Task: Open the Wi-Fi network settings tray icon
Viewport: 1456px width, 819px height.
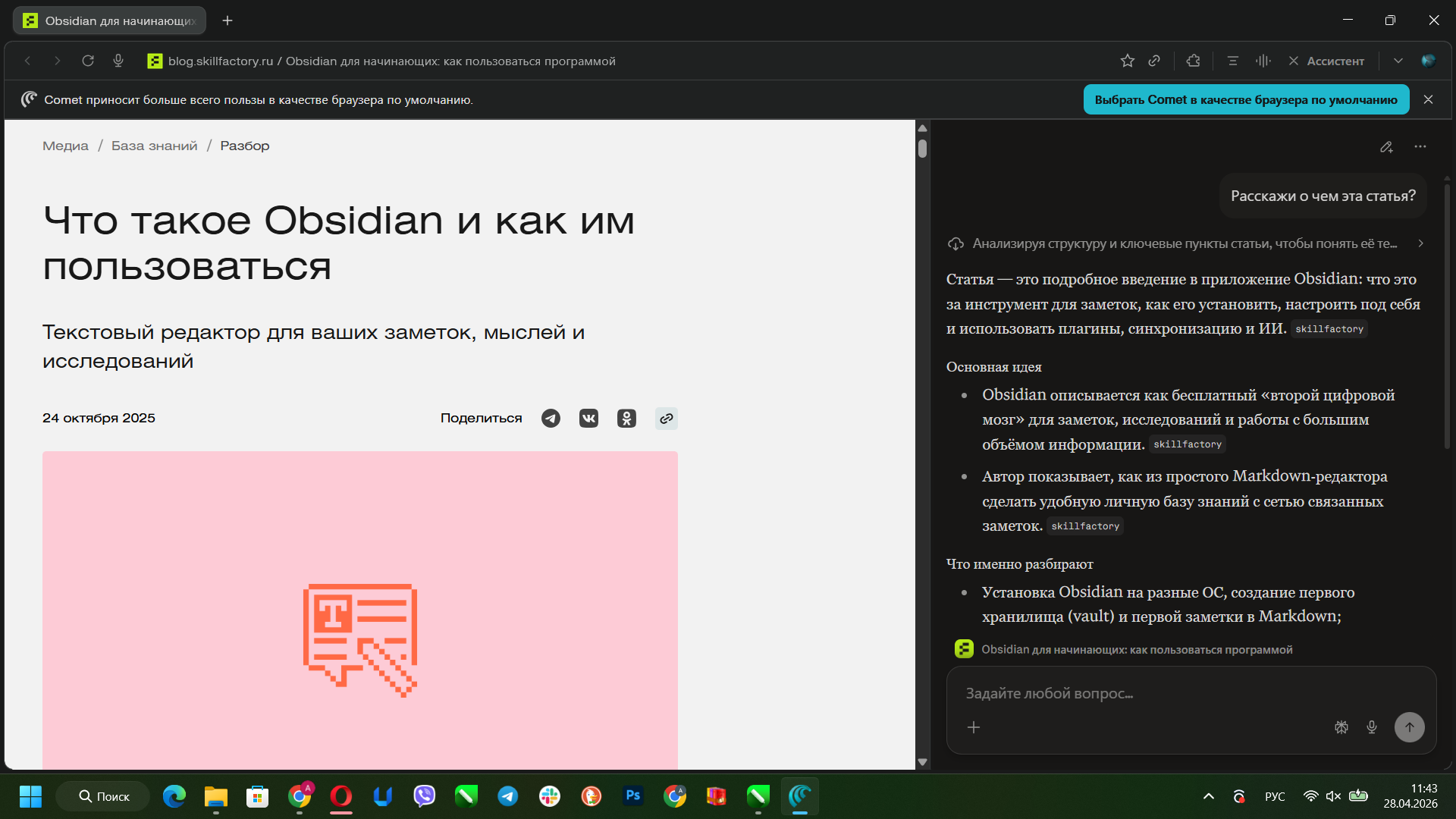Action: (x=1310, y=796)
